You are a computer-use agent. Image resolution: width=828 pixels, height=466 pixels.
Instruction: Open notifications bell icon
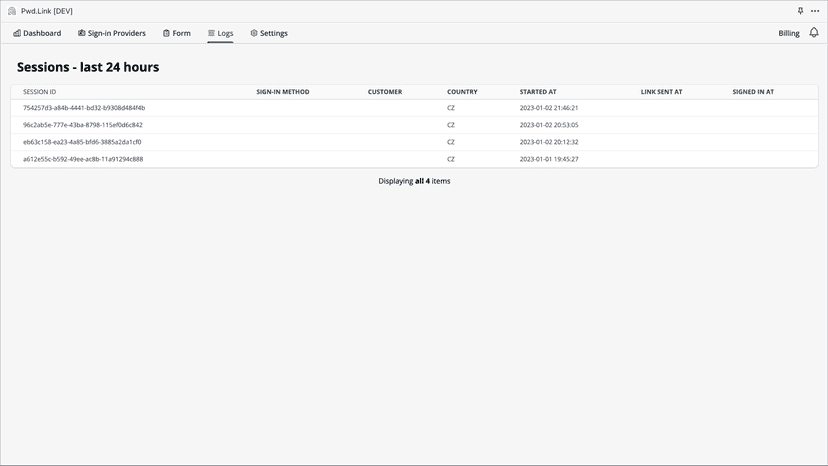(x=814, y=33)
